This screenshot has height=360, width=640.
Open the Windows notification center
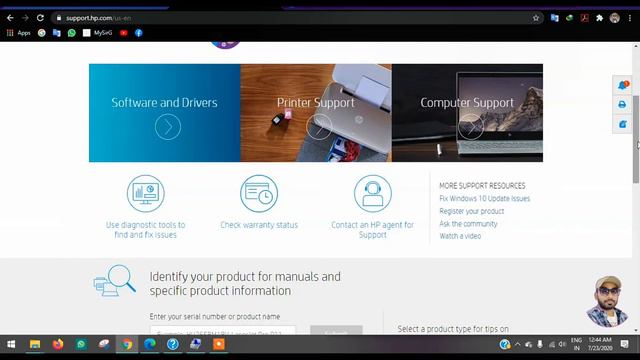point(624,344)
